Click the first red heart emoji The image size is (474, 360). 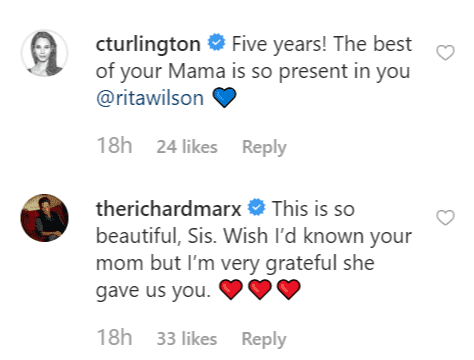click(231, 289)
